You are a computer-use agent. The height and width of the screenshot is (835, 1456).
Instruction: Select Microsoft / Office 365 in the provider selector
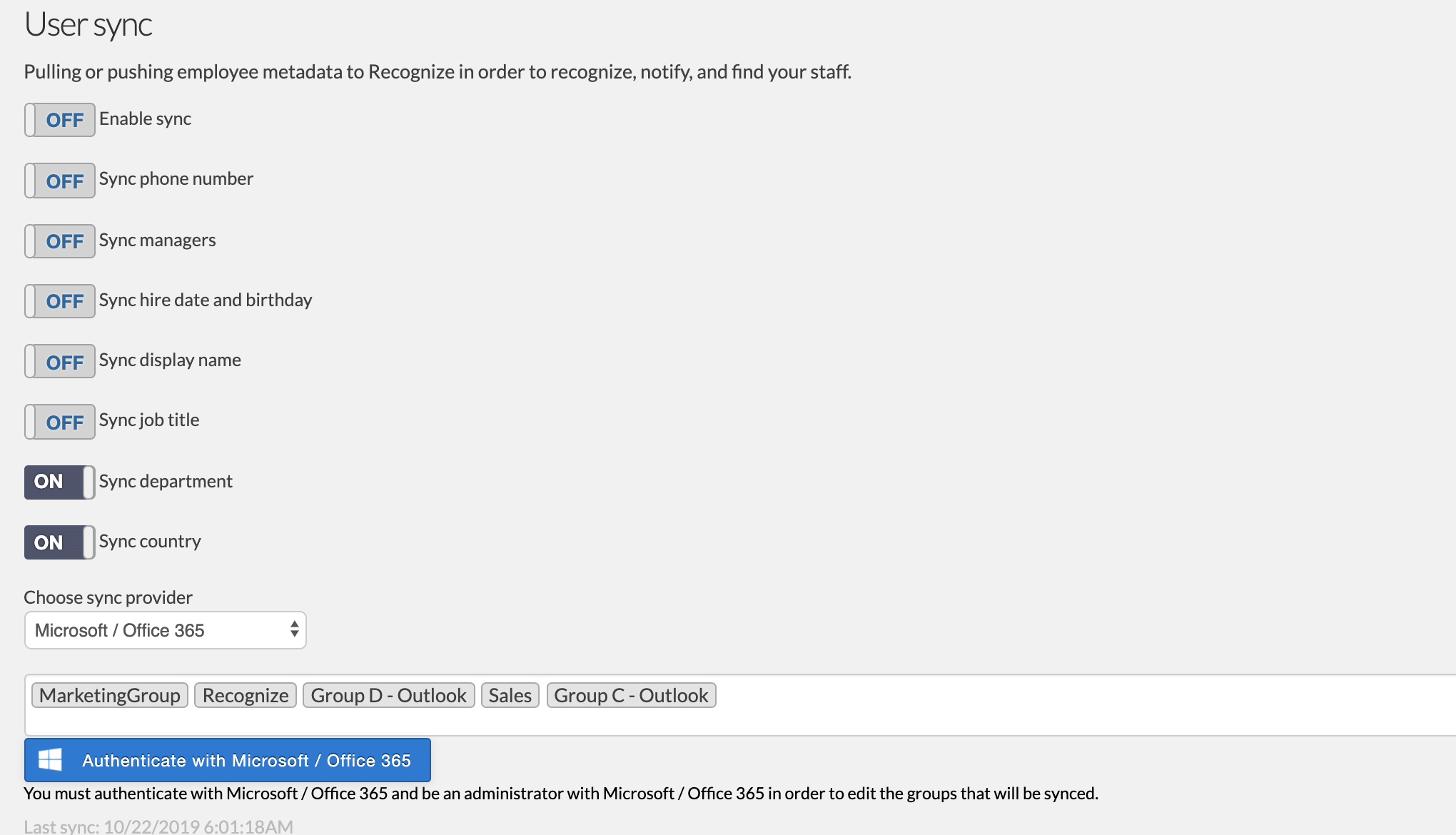pyautogui.click(x=165, y=629)
